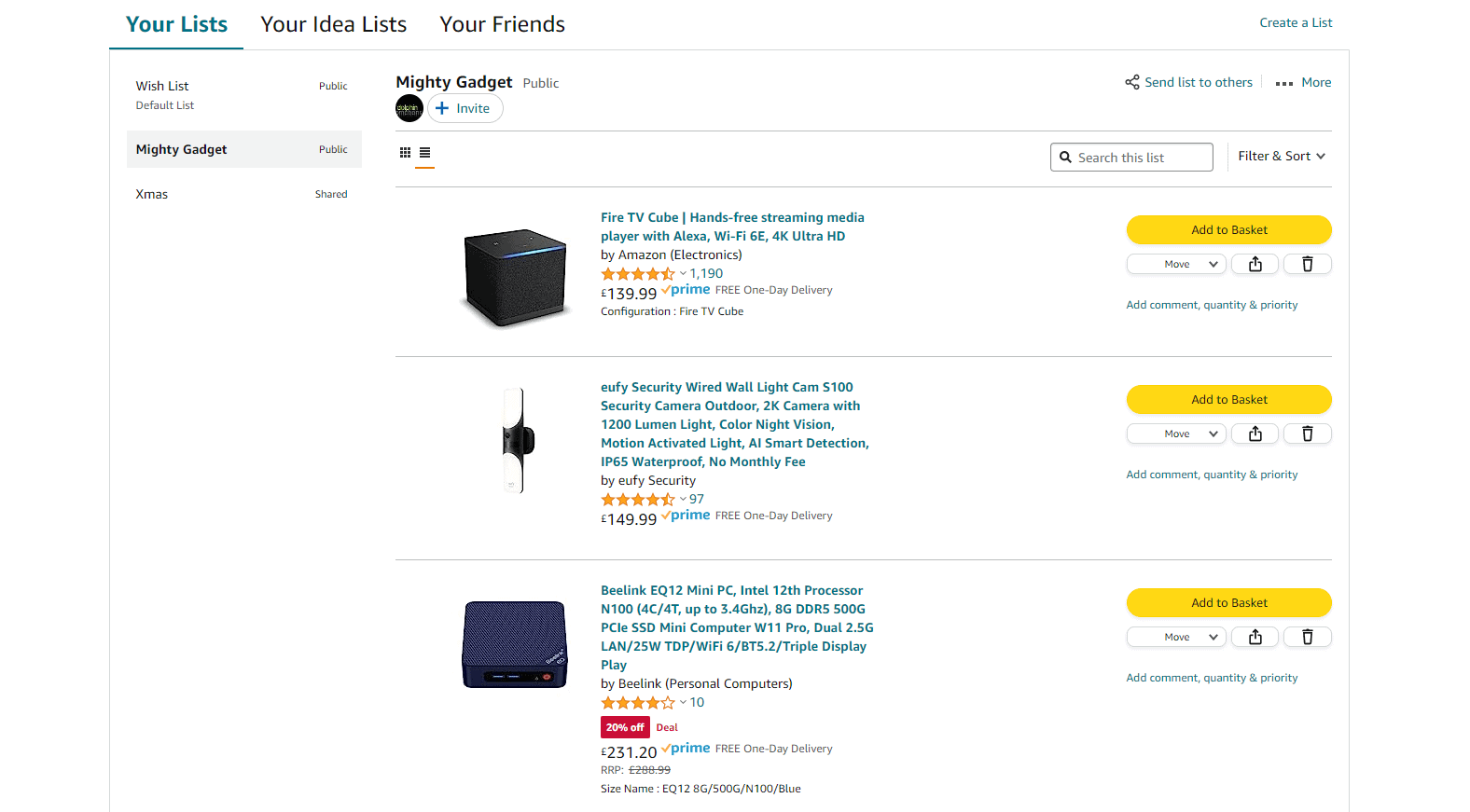Add comment, quantity & priority for Beelink PC
The width and height of the screenshot is (1470, 812).
pos(1211,677)
